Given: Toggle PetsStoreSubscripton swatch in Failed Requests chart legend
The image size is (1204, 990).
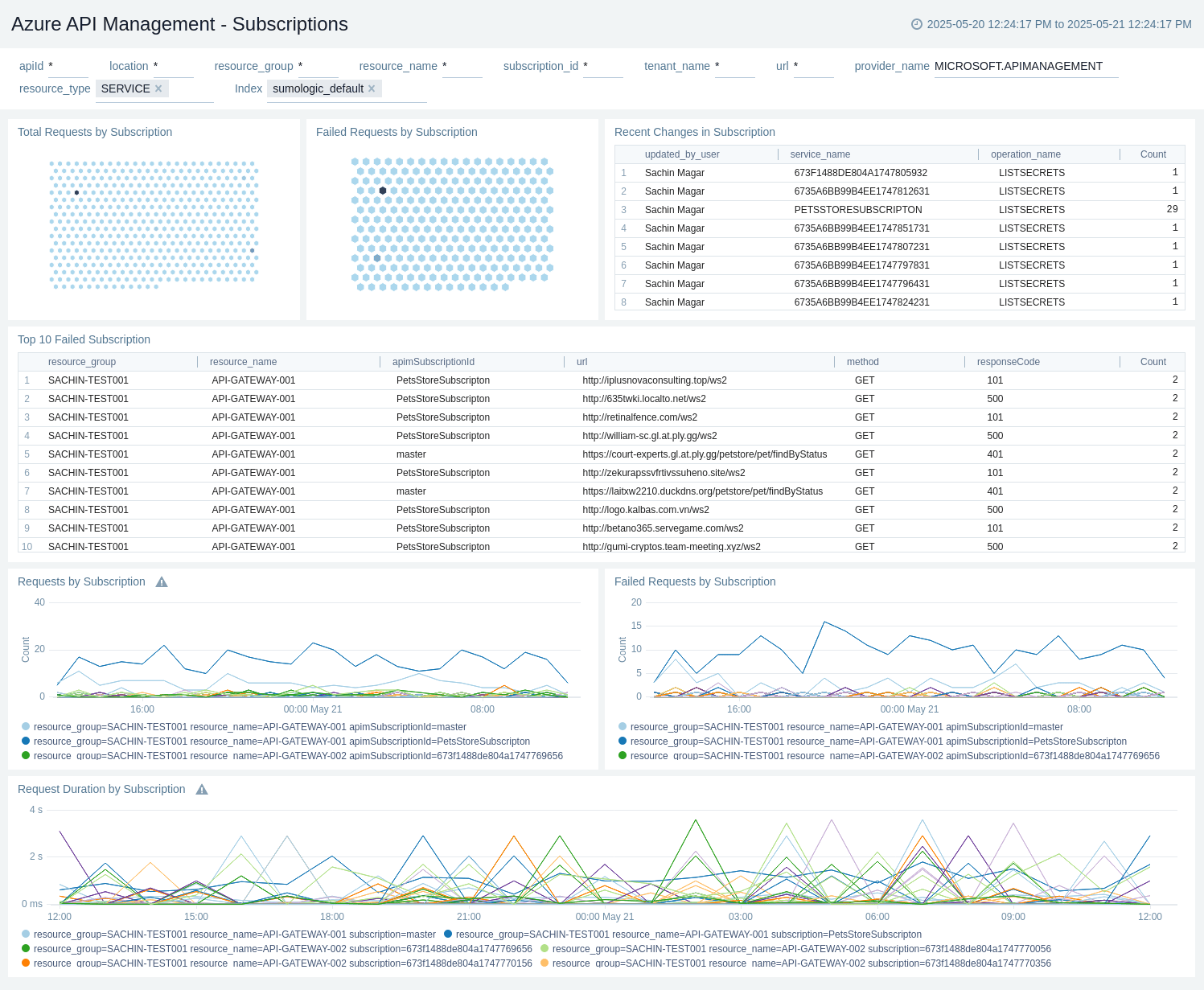Looking at the screenshot, I should pos(623,741).
